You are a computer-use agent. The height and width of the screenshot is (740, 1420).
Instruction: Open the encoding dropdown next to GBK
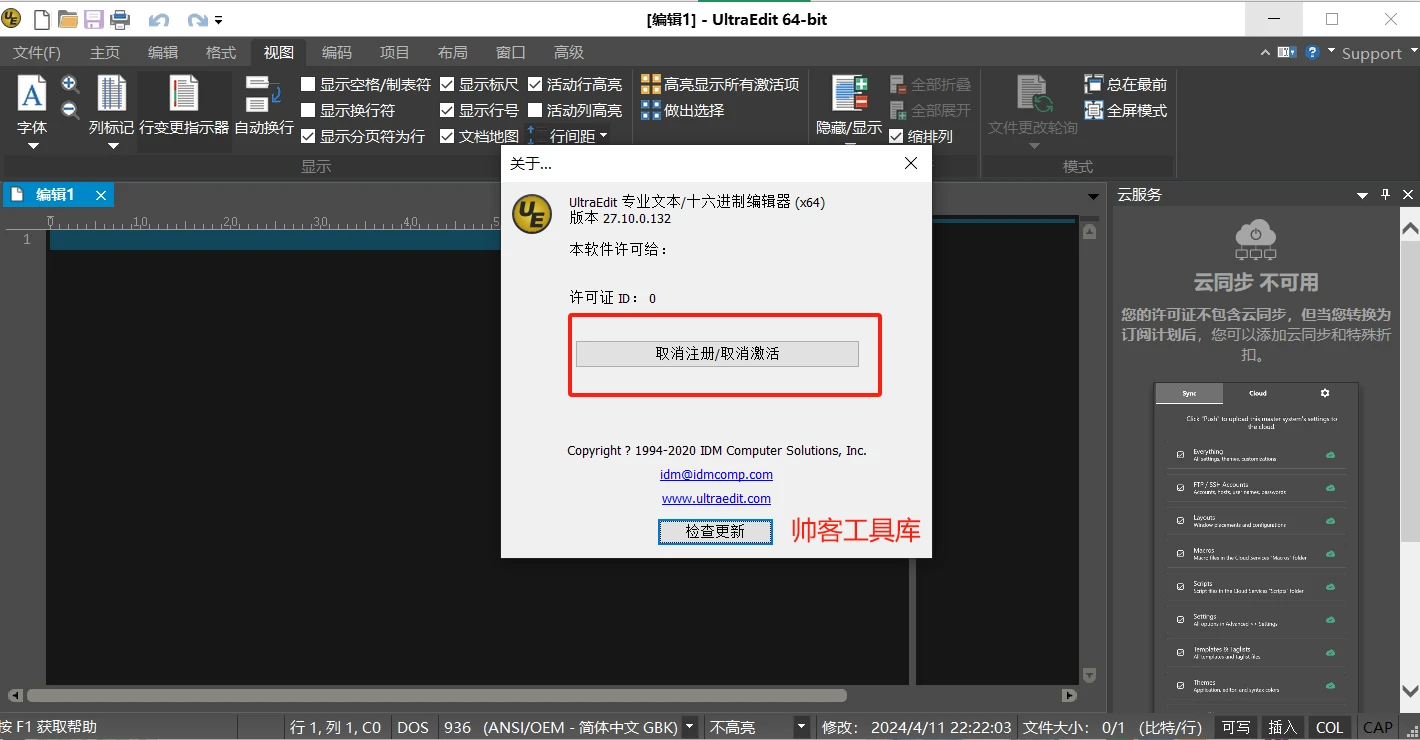pyautogui.click(x=691, y=727)
